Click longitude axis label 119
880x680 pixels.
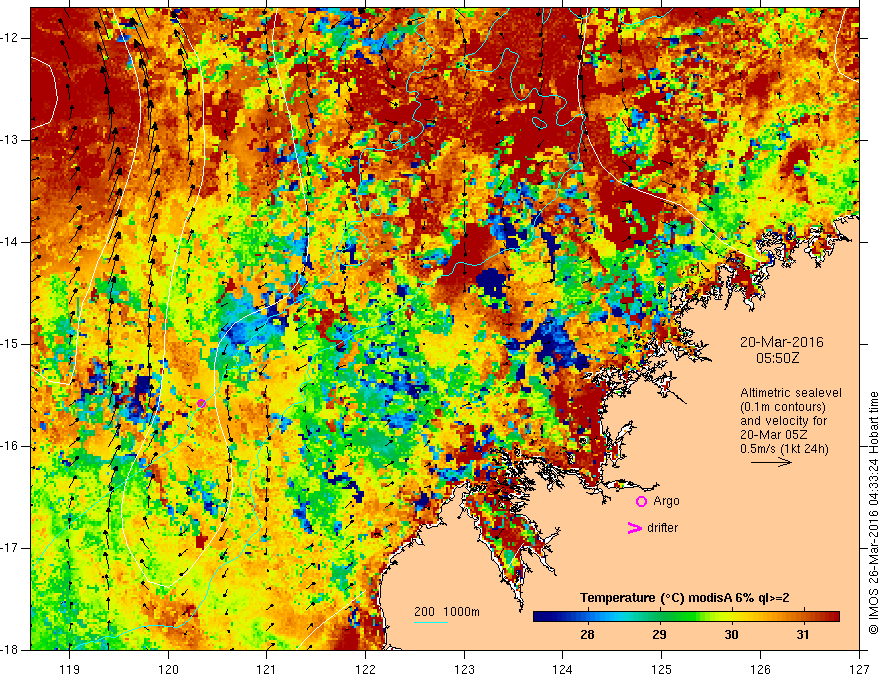tap(70, 669)
